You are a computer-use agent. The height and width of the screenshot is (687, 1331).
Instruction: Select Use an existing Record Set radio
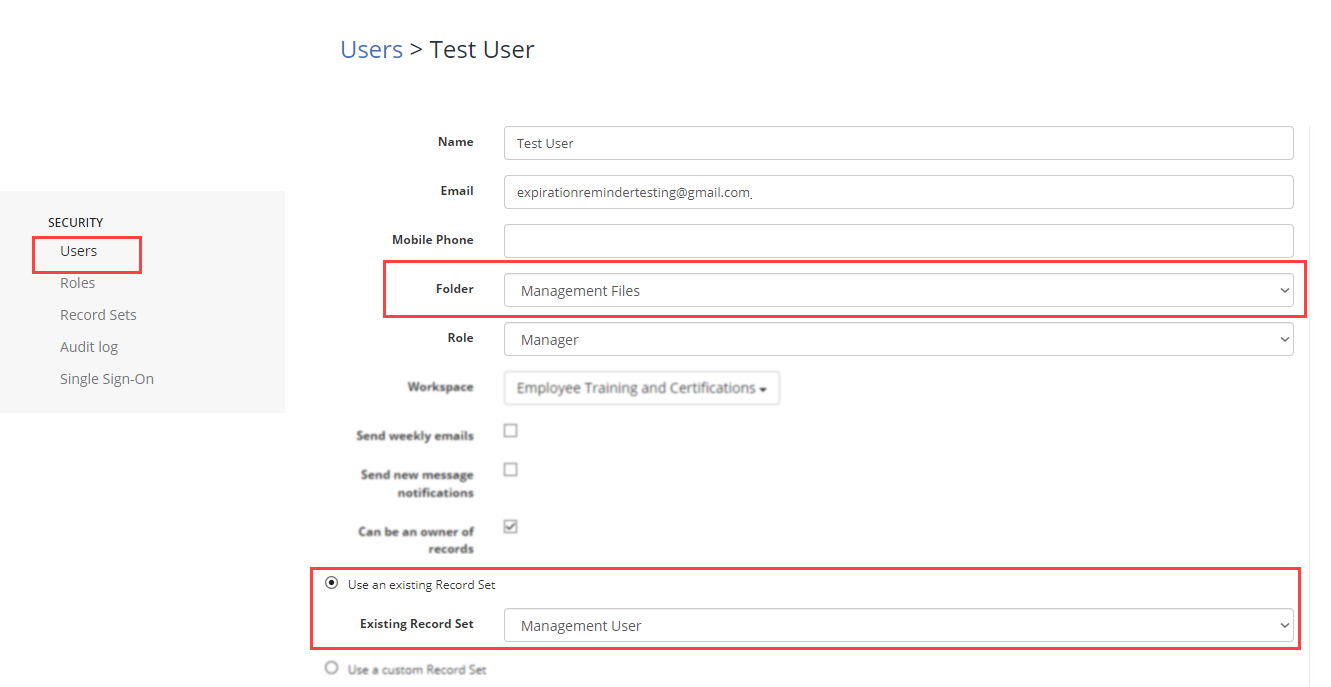click(x=331, y=584)
